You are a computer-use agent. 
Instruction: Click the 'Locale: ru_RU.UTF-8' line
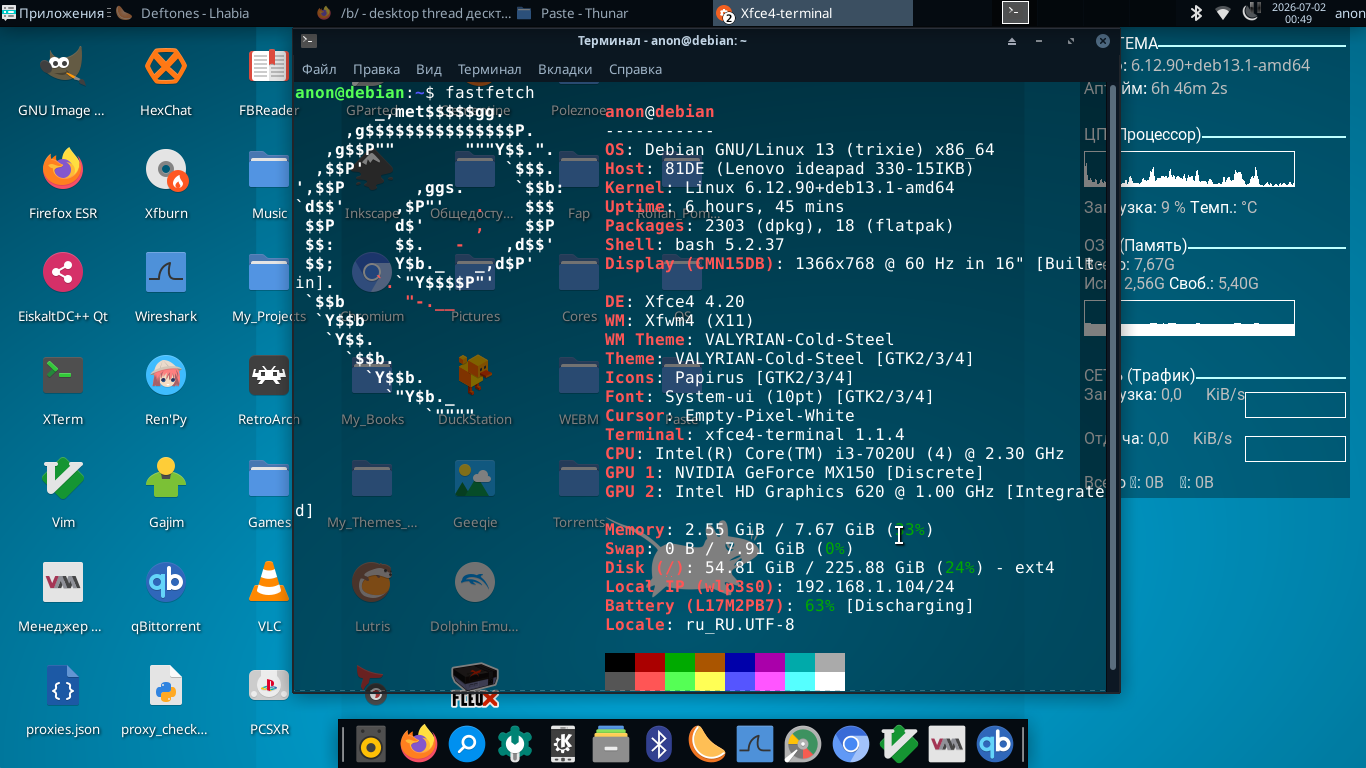[700, 625]
